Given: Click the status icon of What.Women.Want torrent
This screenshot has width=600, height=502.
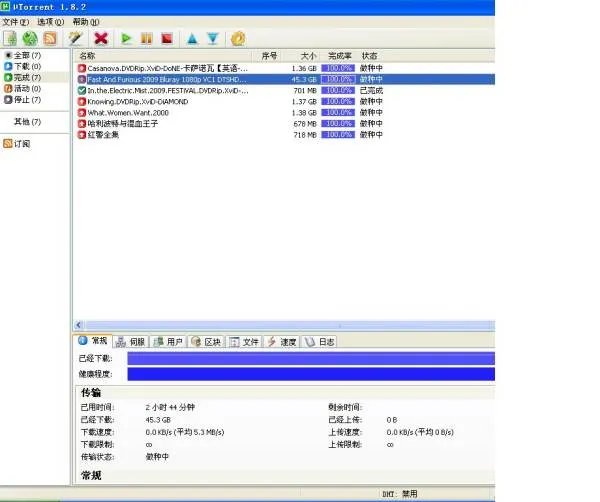Looking at the screenshot, I should (82, 113).
